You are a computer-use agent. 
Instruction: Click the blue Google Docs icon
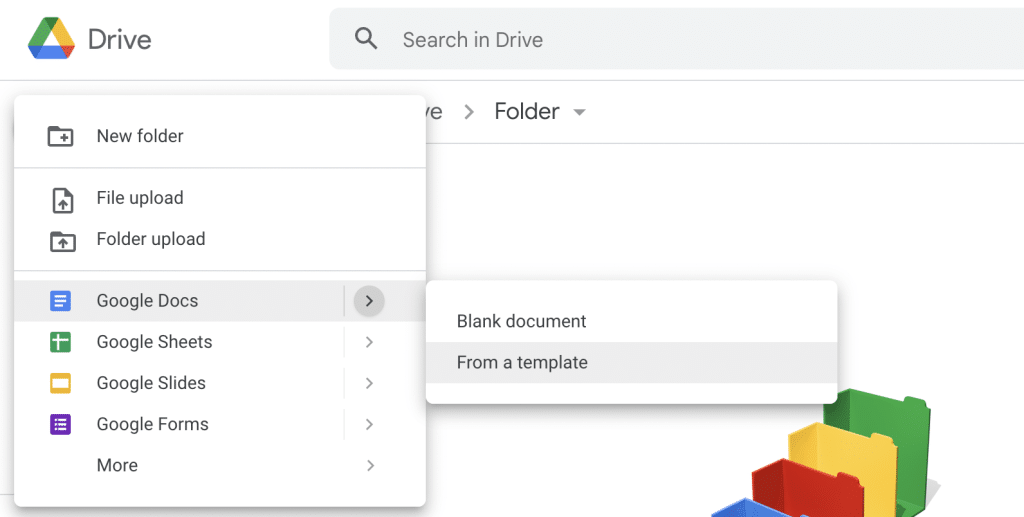[x=60, y=301]
